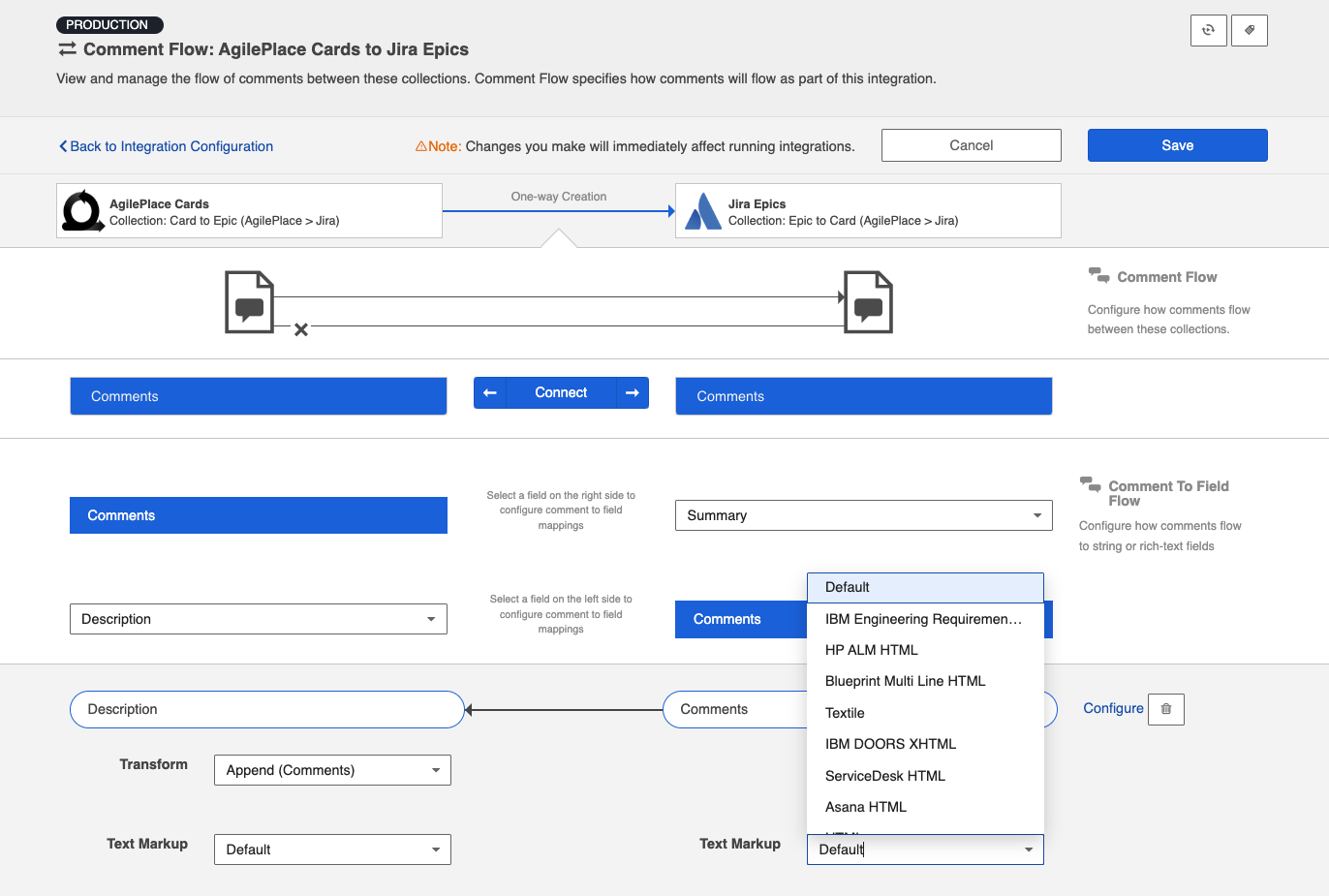
Task: Select the left Comments bar under Comment Flow
Action: tap(259, 396)
